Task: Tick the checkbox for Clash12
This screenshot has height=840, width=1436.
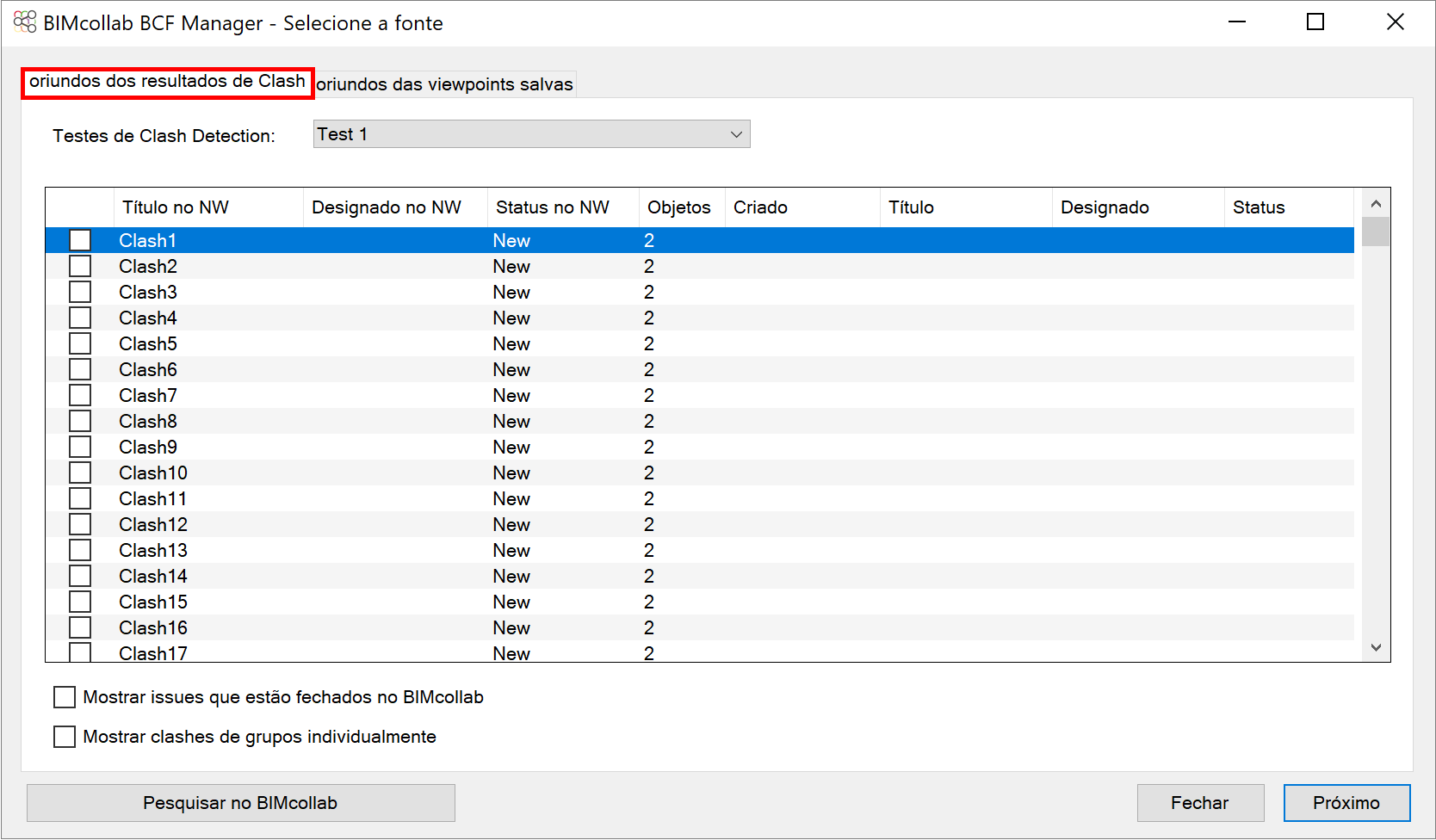Action: 80,524
